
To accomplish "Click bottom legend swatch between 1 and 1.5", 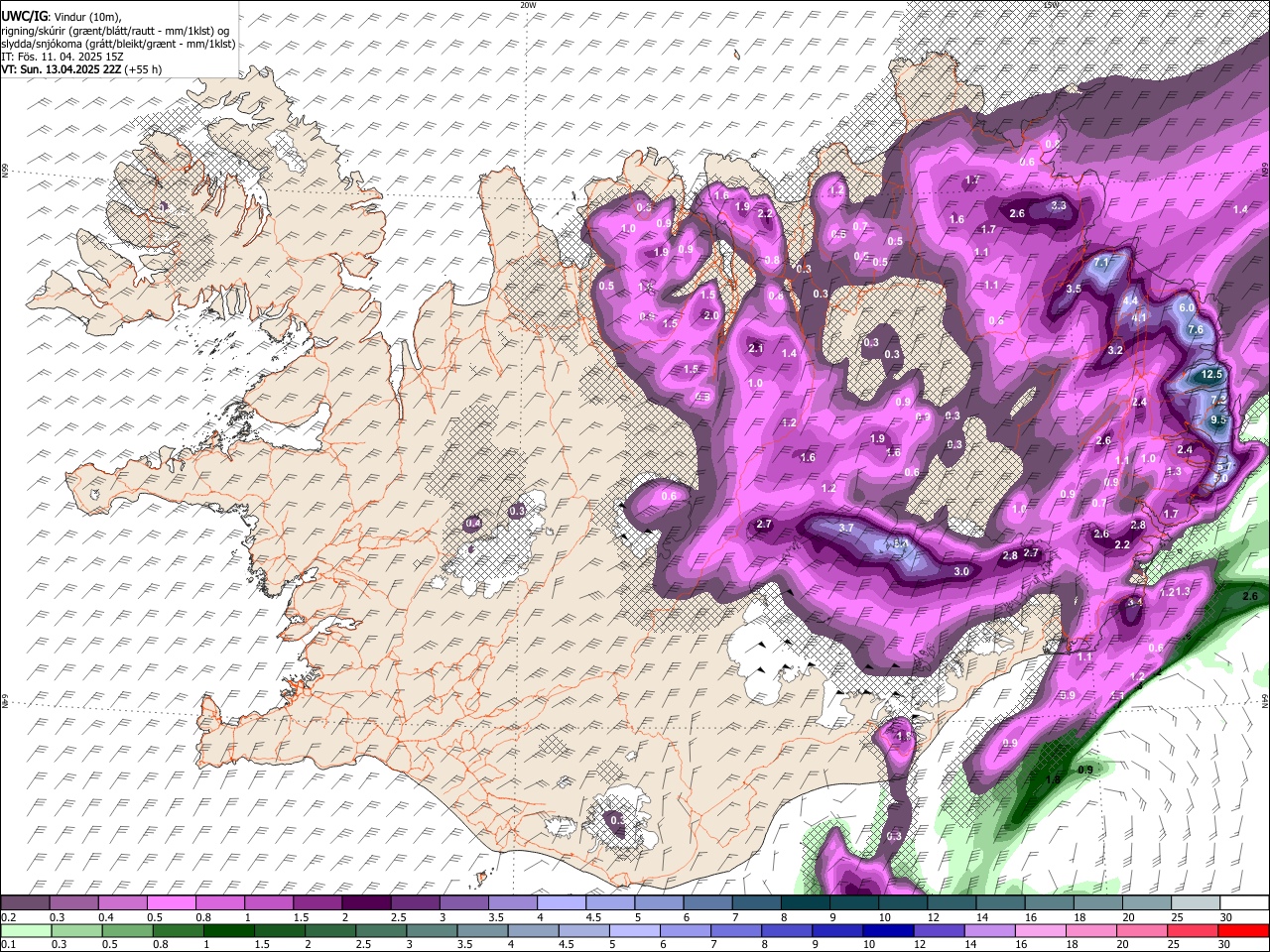I will click(229, 930).
